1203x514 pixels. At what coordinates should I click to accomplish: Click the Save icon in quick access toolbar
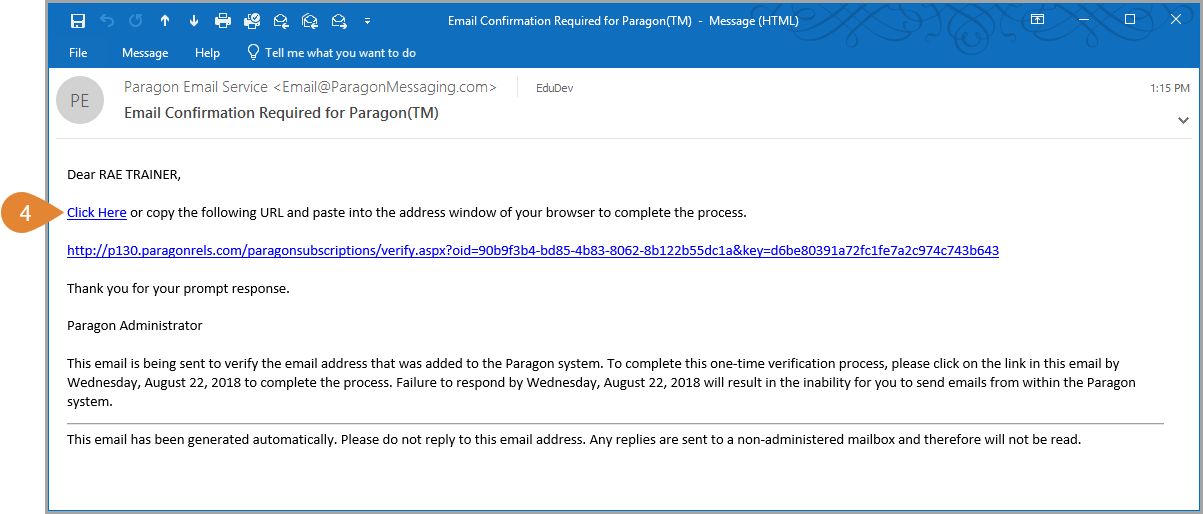(78, 20)
